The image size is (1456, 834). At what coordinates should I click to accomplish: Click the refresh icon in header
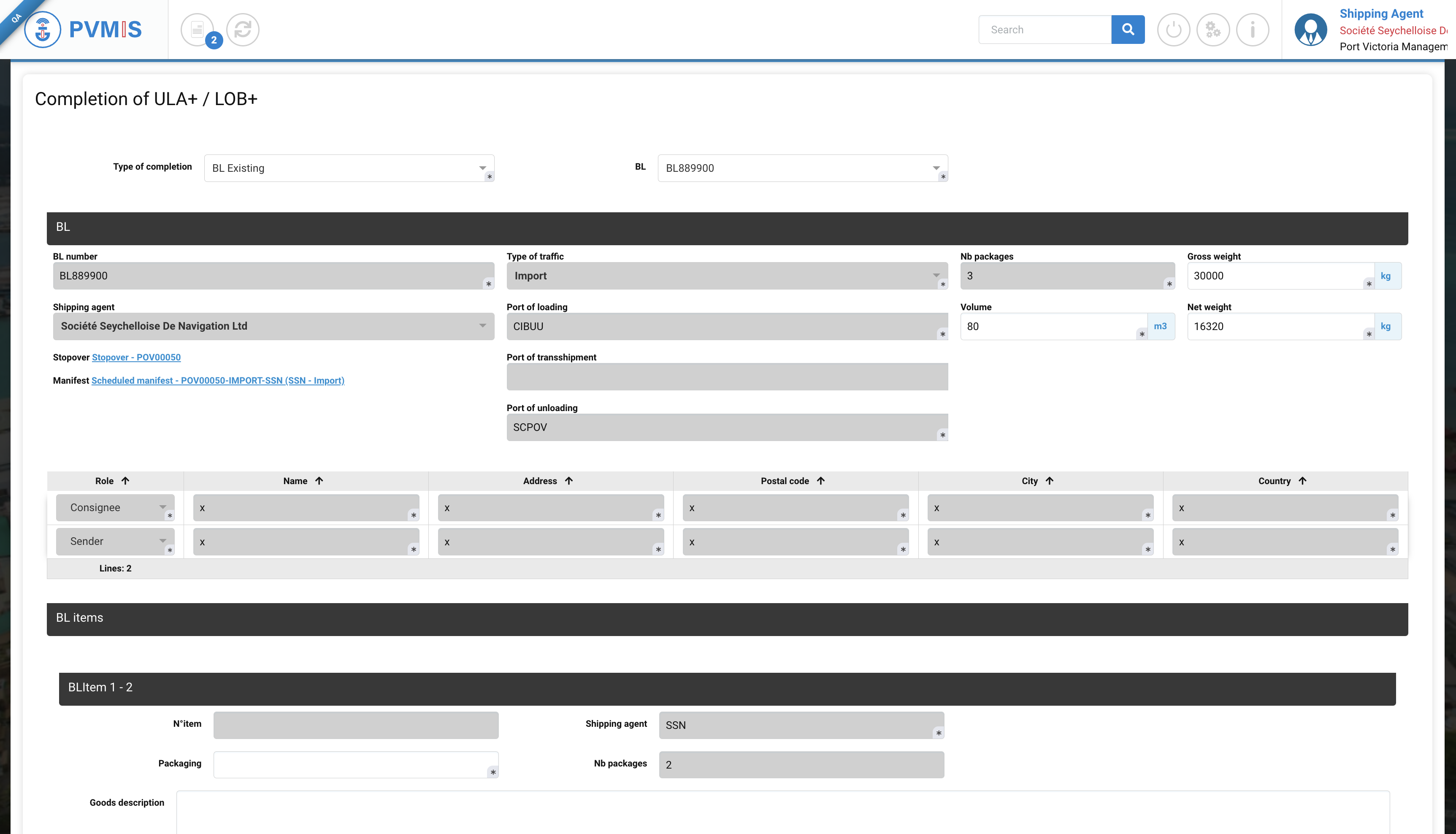click(x=243, y=29)
